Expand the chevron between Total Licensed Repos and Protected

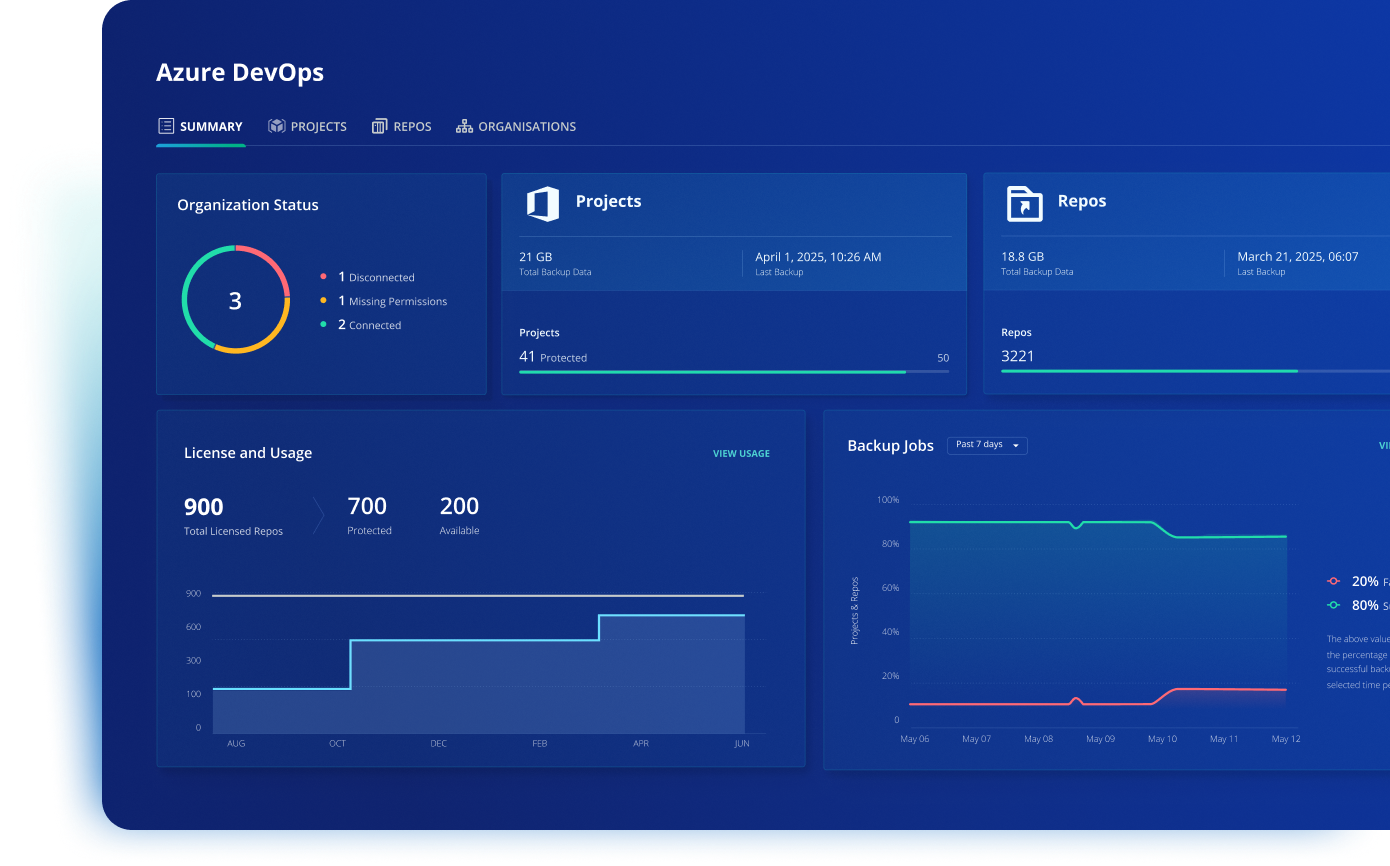tap(320, 513)
